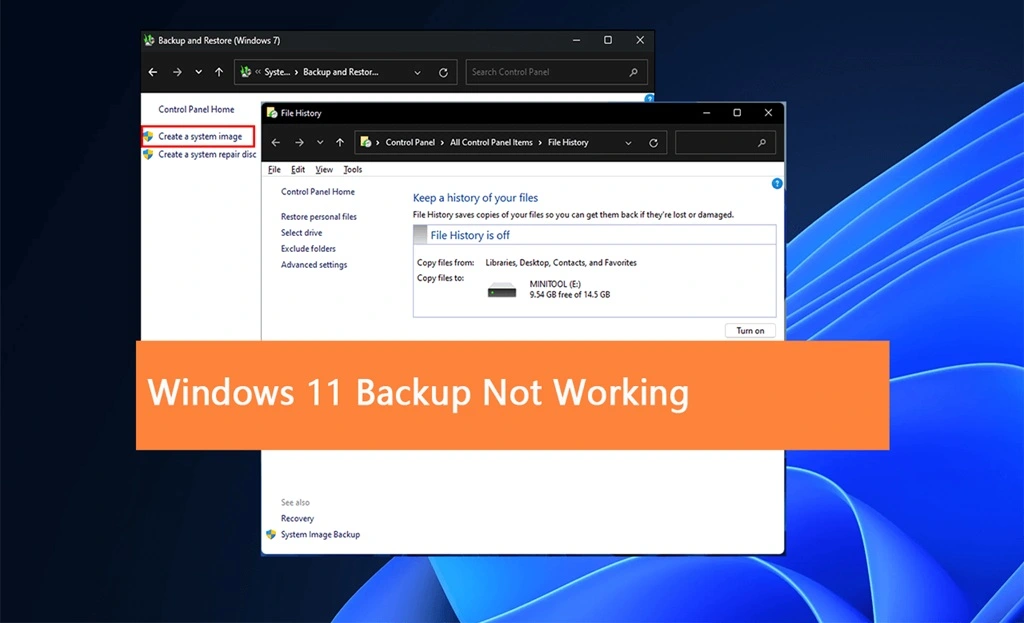Go back in Backup and Restore window

pyautogui.click(x=153, y=72)
